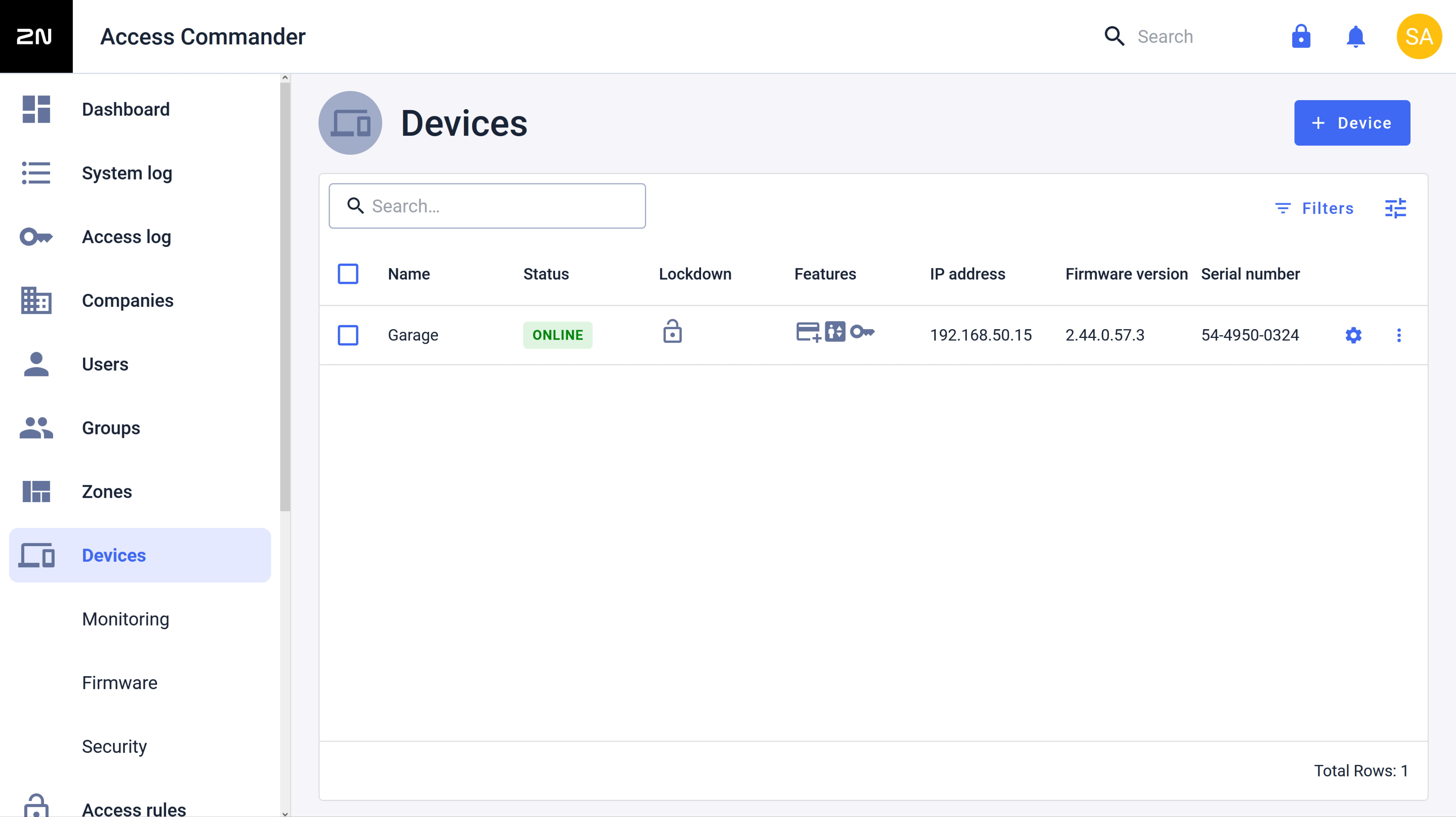Open Garage device settings gear
The image size is (1456, 817).
[x=1353, y=335]
